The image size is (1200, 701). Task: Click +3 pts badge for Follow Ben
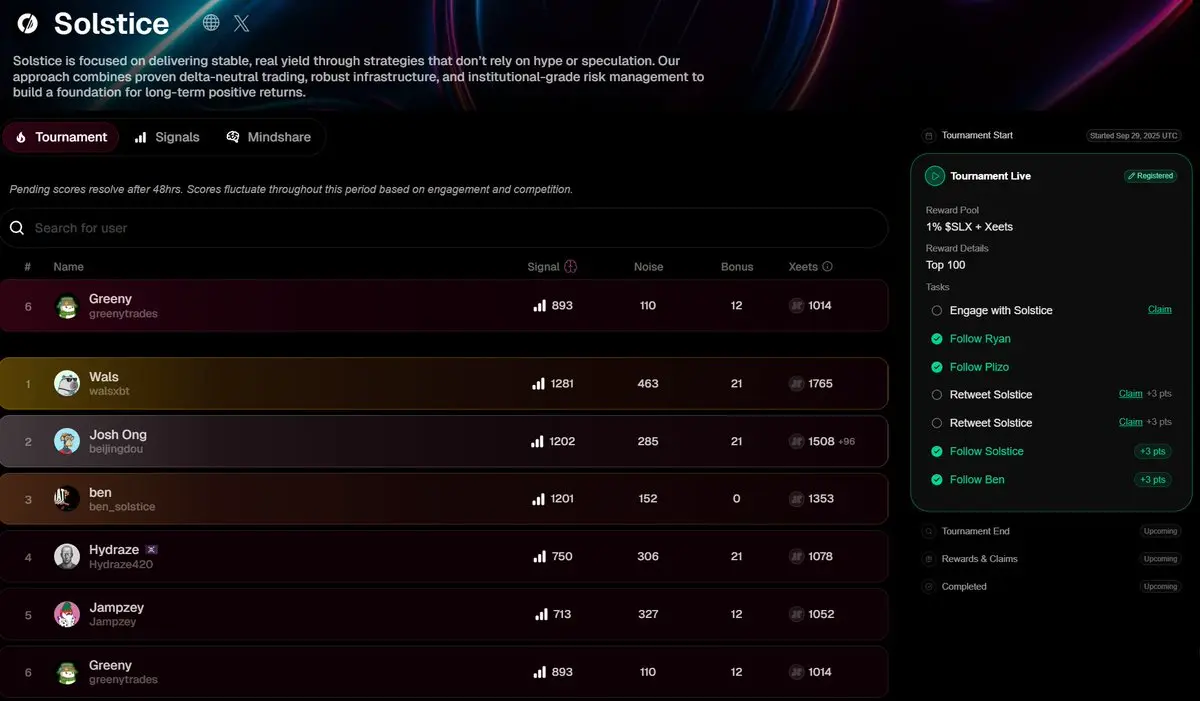(1152, 480)
